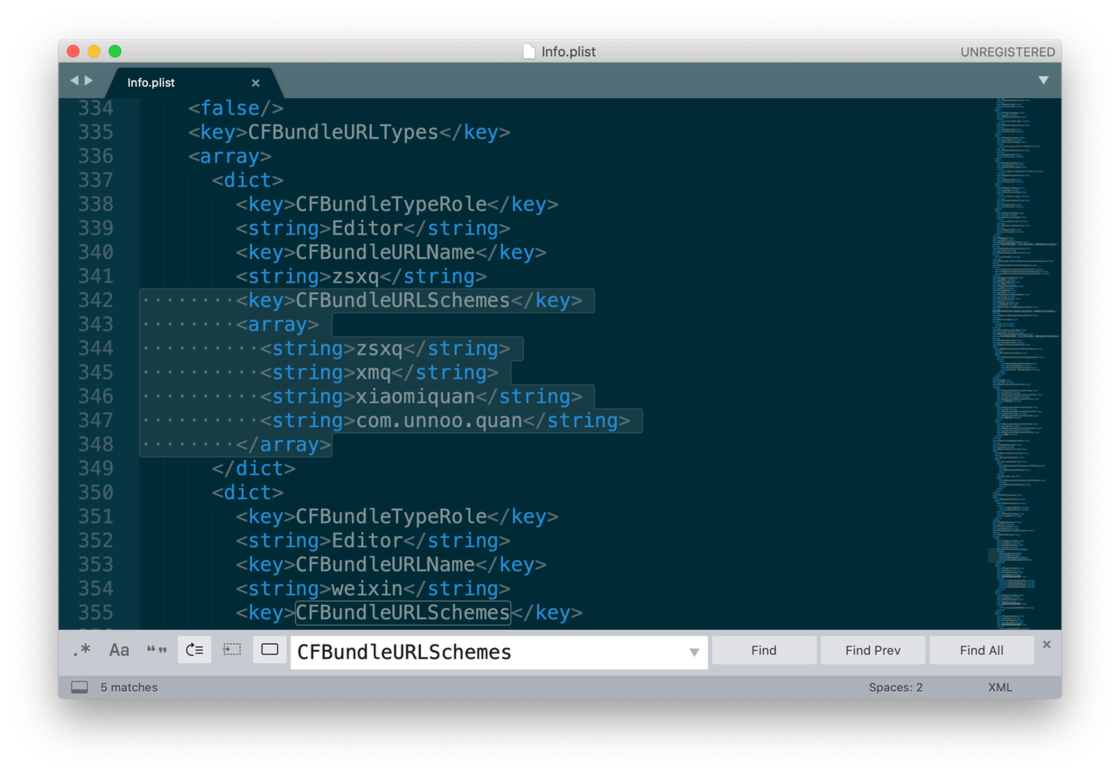The image size is (1120, 776).
Task: Toggle wrap search icon
Action: pos(194,650)
